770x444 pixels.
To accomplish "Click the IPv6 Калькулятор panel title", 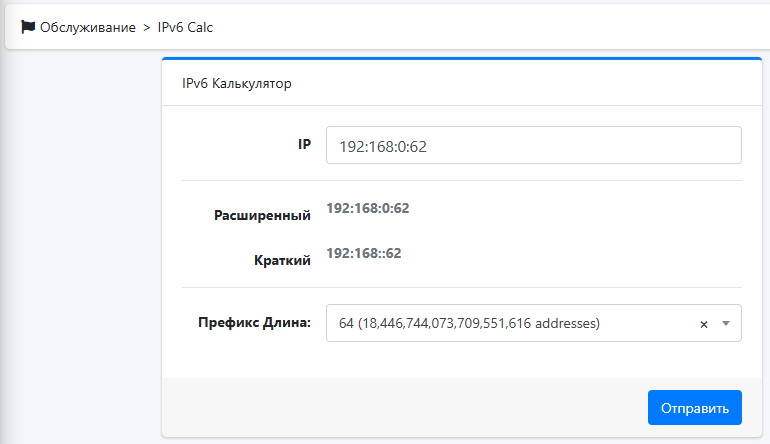I will coord(236,84).
